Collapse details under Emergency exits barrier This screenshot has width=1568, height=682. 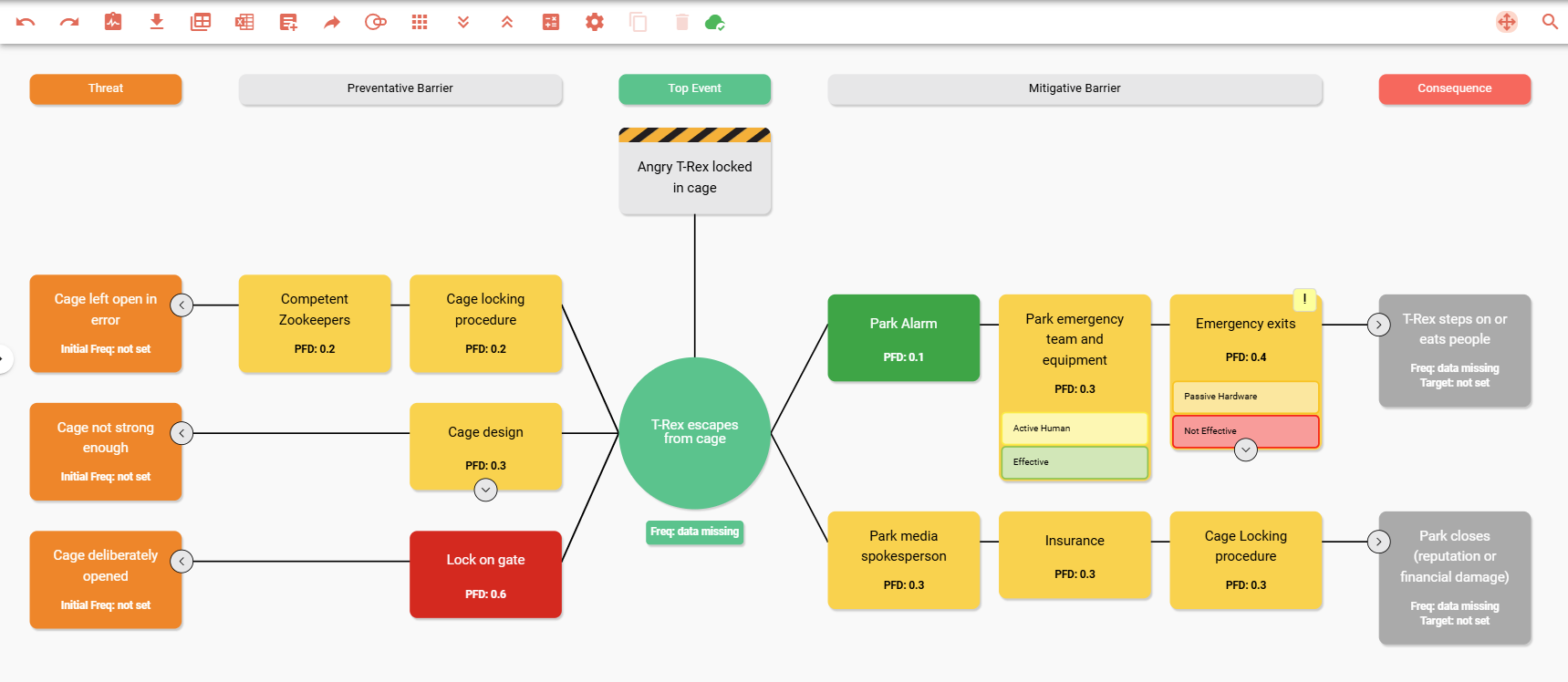pyautogui.click(x=1246, y=449)
